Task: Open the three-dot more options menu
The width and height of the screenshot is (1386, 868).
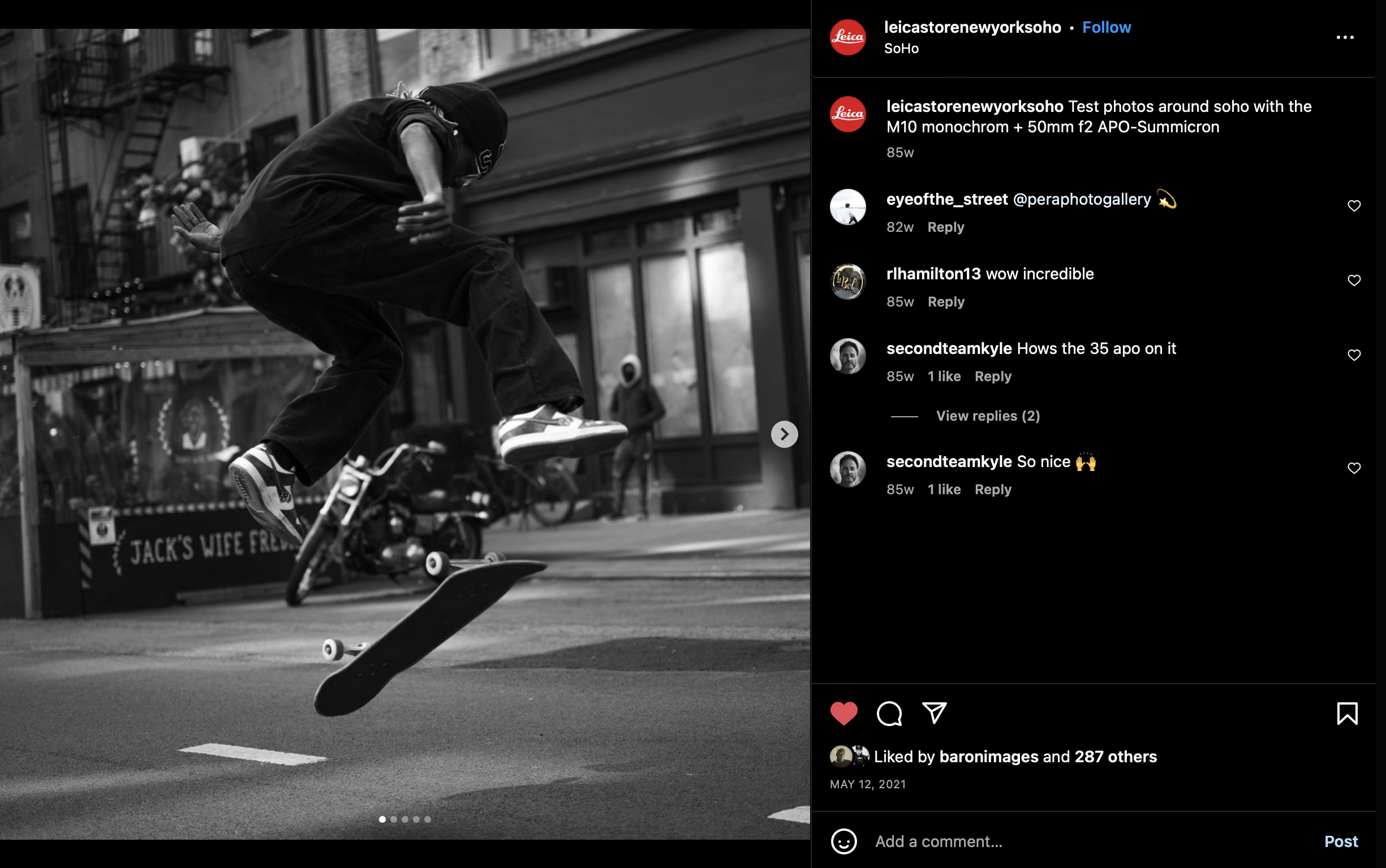Action: (1345, 37)
